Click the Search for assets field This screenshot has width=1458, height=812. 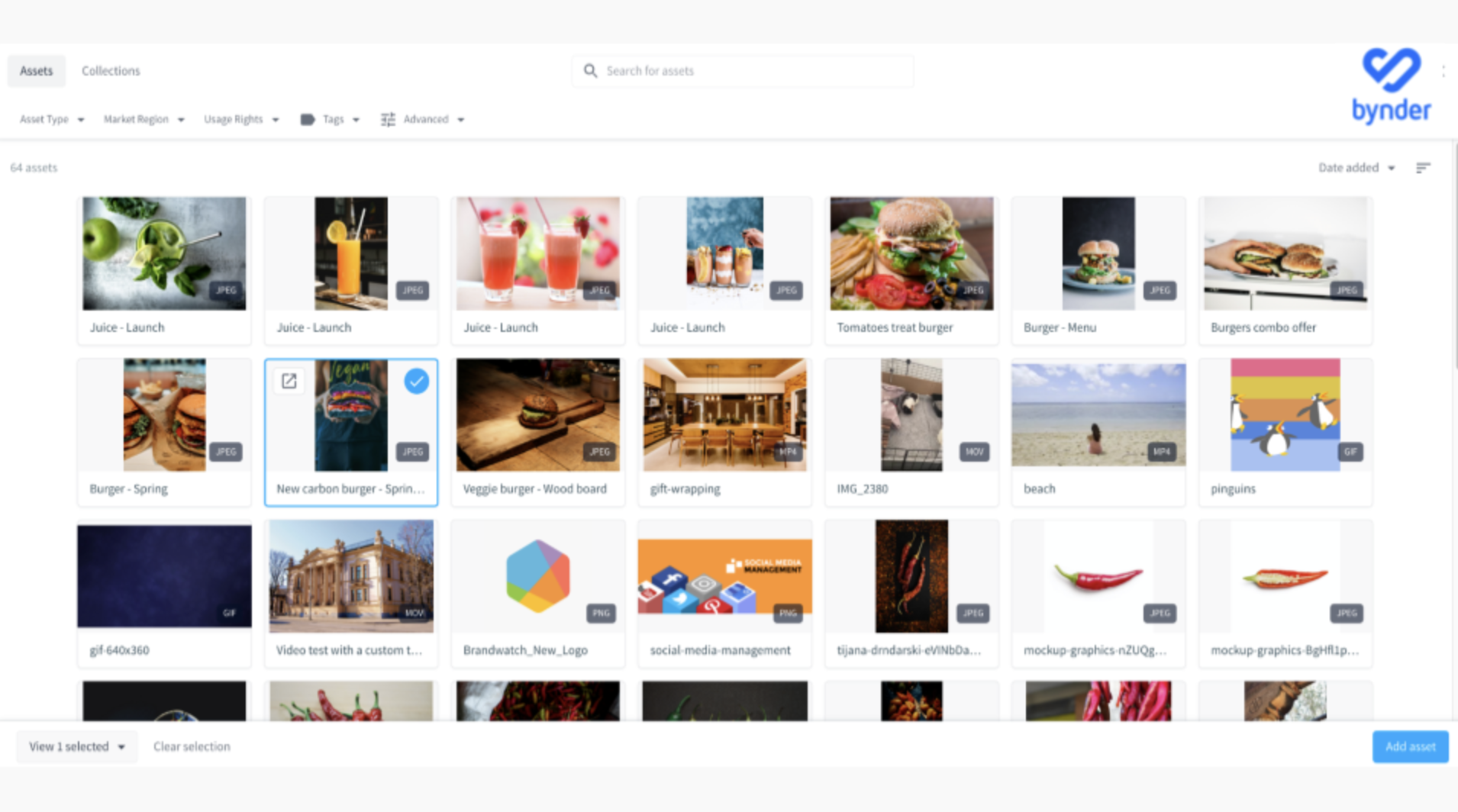pos(742,71)
